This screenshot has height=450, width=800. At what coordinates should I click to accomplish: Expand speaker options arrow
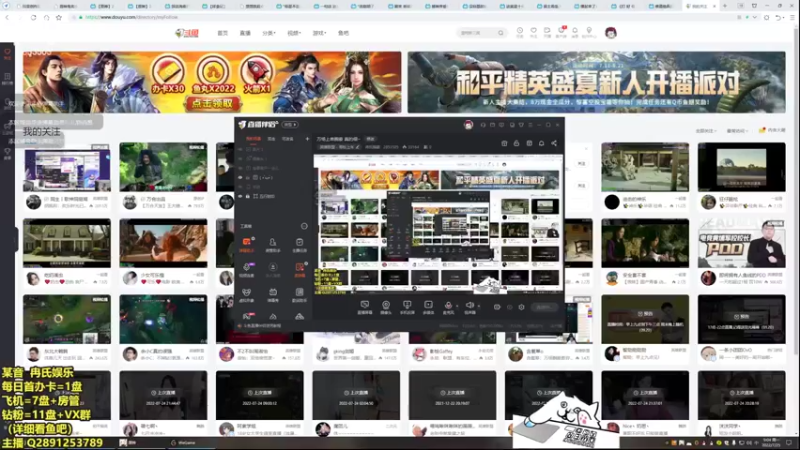[x=479, y=306]
